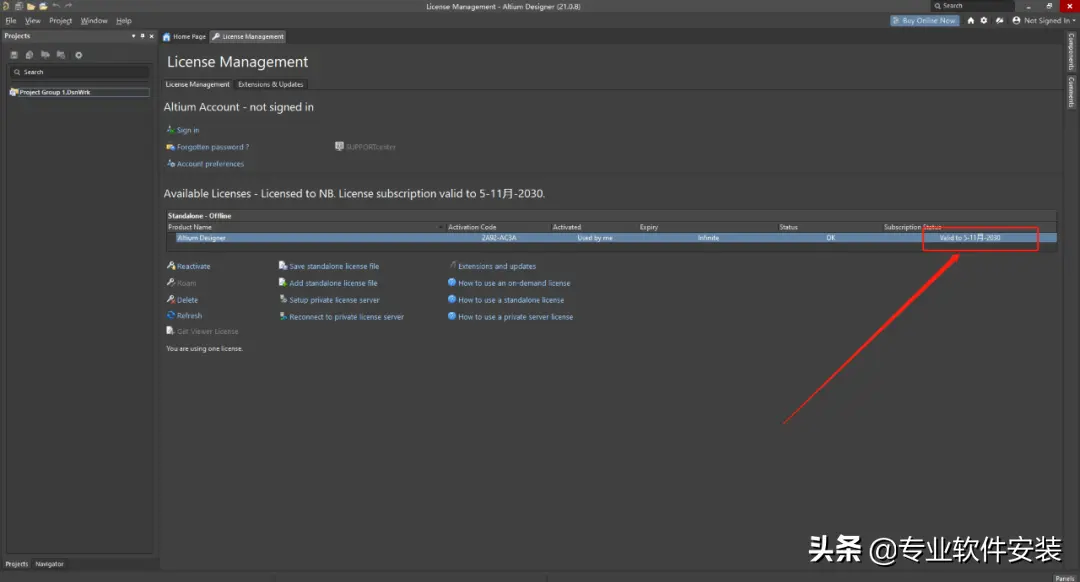1080x582 pixels.
Task: Select Project Group 1.DsnWrk in tree
Action: (x=79, y=92)
